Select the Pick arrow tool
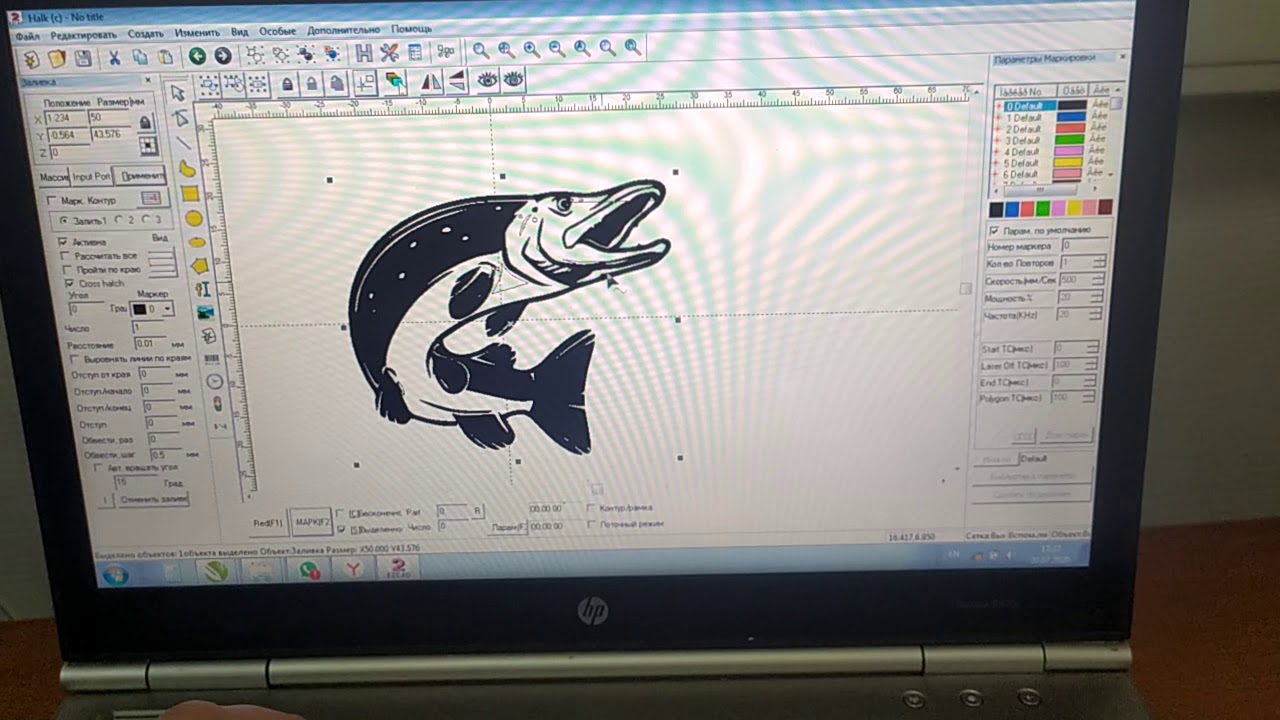Viewport: 1280px width, 720px height. (178, 93)
